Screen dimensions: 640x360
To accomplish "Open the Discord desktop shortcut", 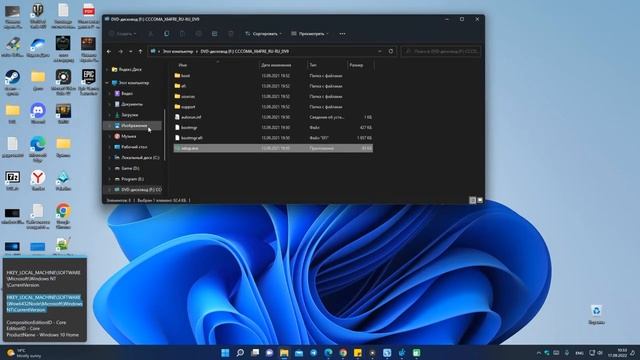I will coord(38,113).
